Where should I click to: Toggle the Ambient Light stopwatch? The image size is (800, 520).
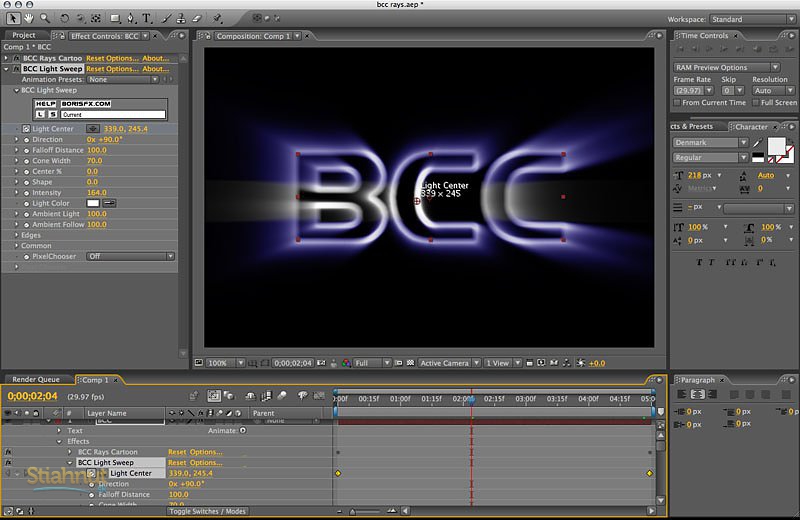pyautogui.click(x=27, y=214)
